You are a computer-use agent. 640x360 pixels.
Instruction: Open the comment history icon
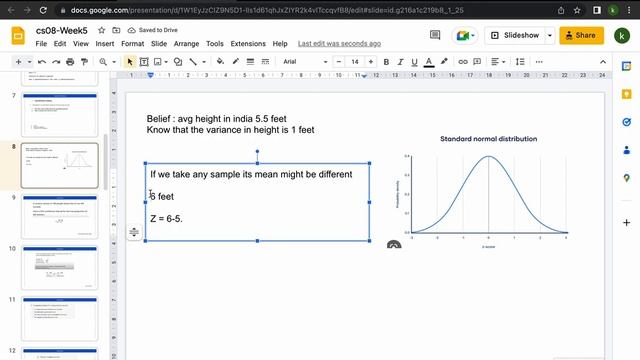coord(435,36)
